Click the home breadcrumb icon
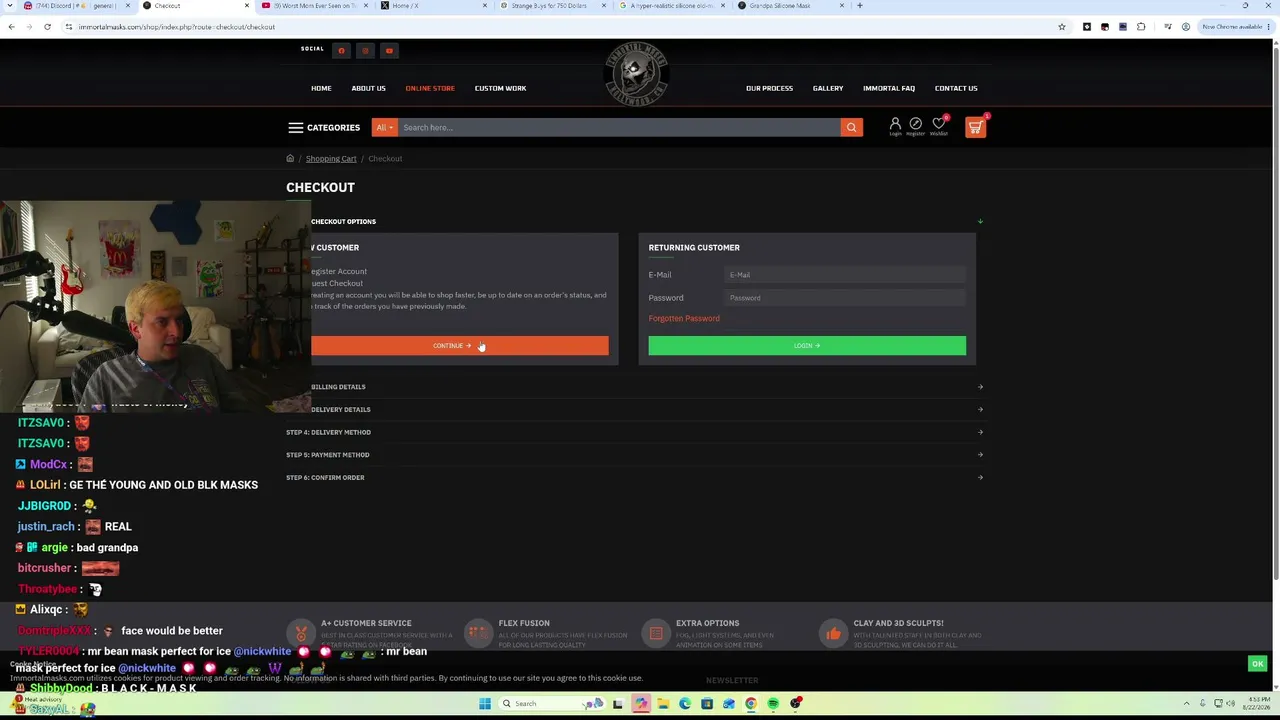 pos(290,158)
